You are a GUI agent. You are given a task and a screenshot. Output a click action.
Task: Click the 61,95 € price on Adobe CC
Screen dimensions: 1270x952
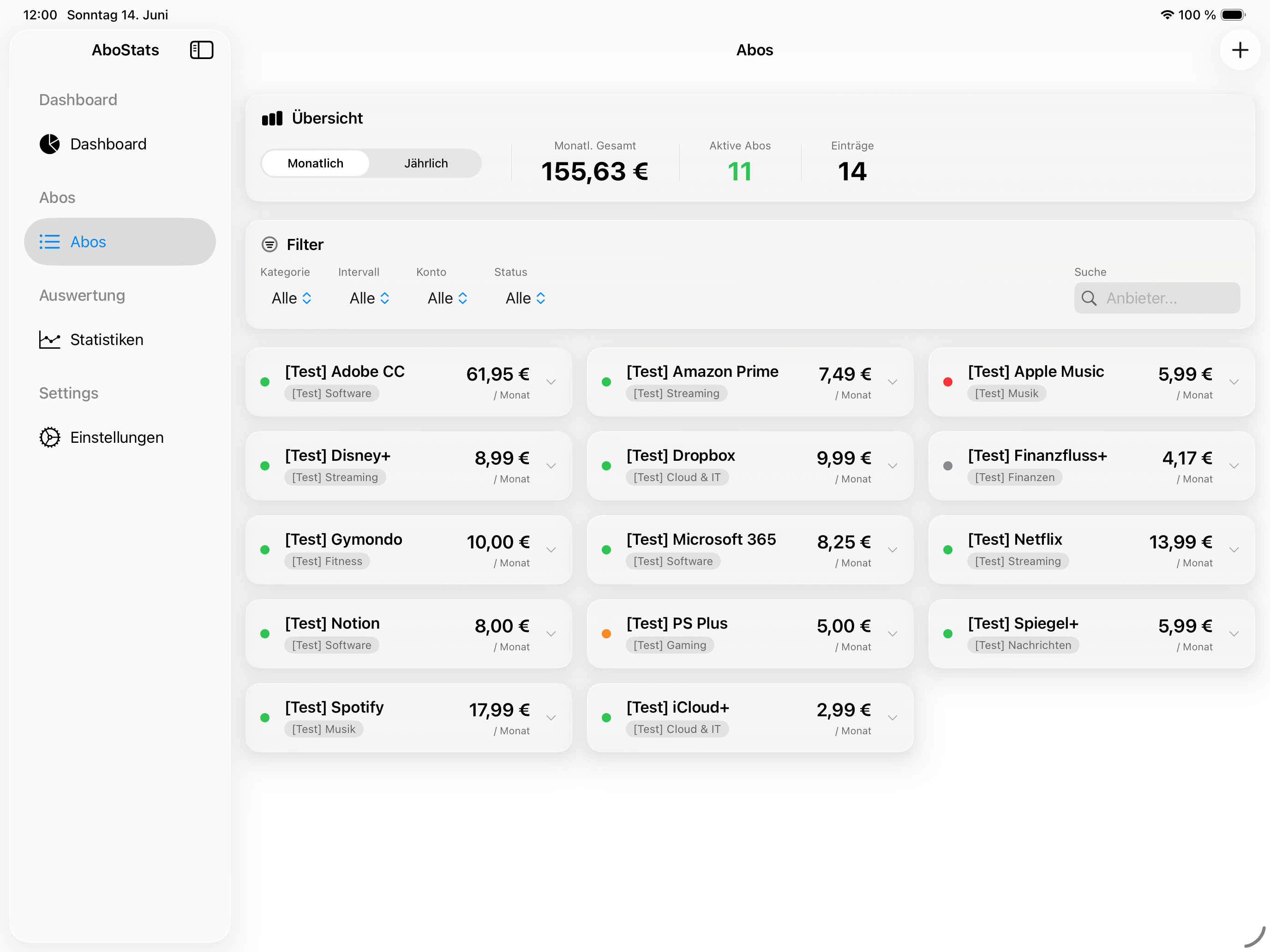(498, 374)
